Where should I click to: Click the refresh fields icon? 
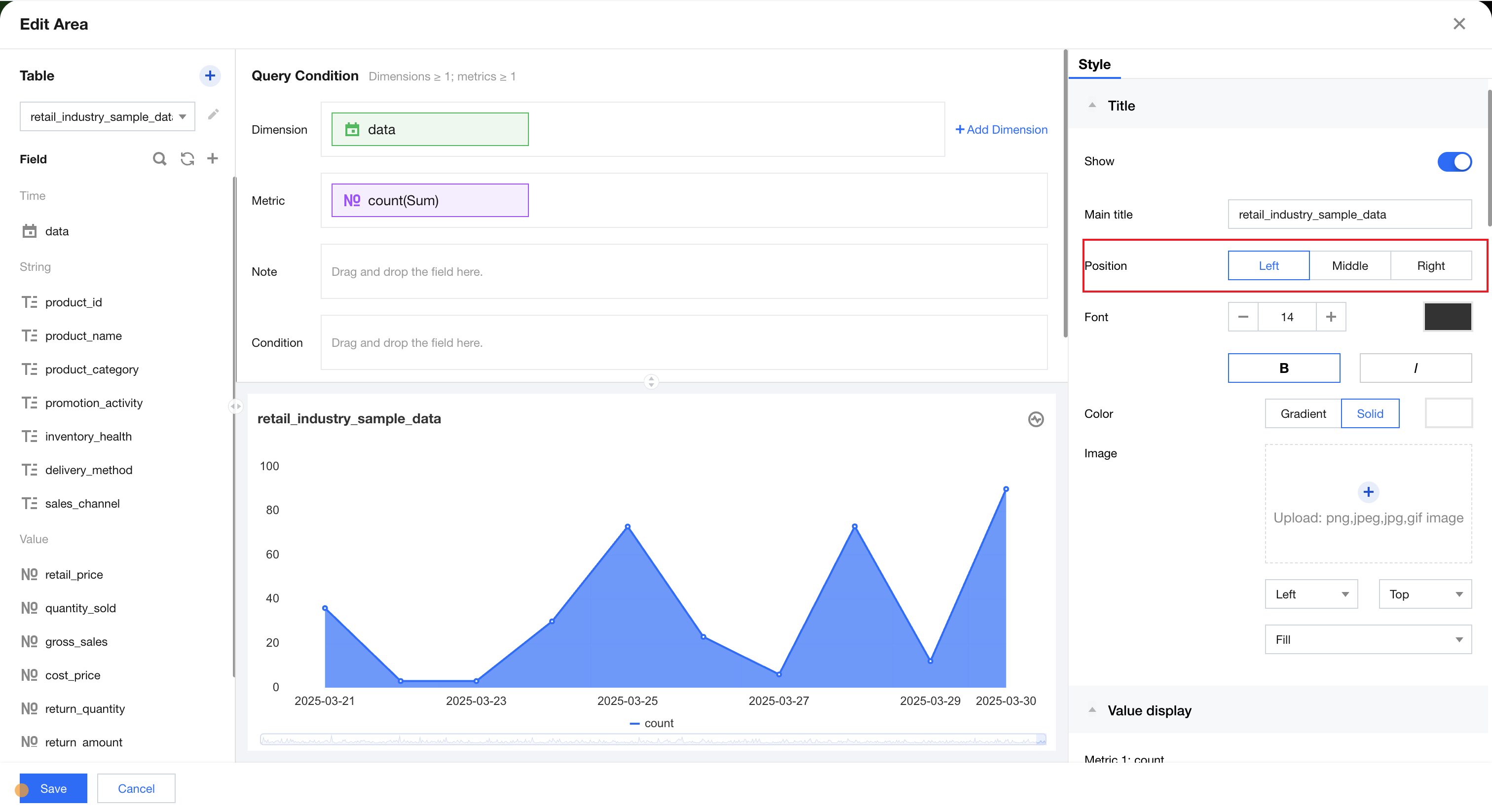(x=187, y=159)
